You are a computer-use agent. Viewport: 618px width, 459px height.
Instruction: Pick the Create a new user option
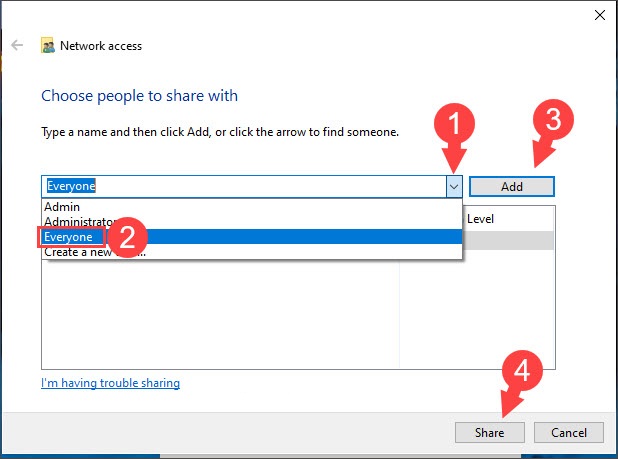pyautogui.click(x=251, y=252)
